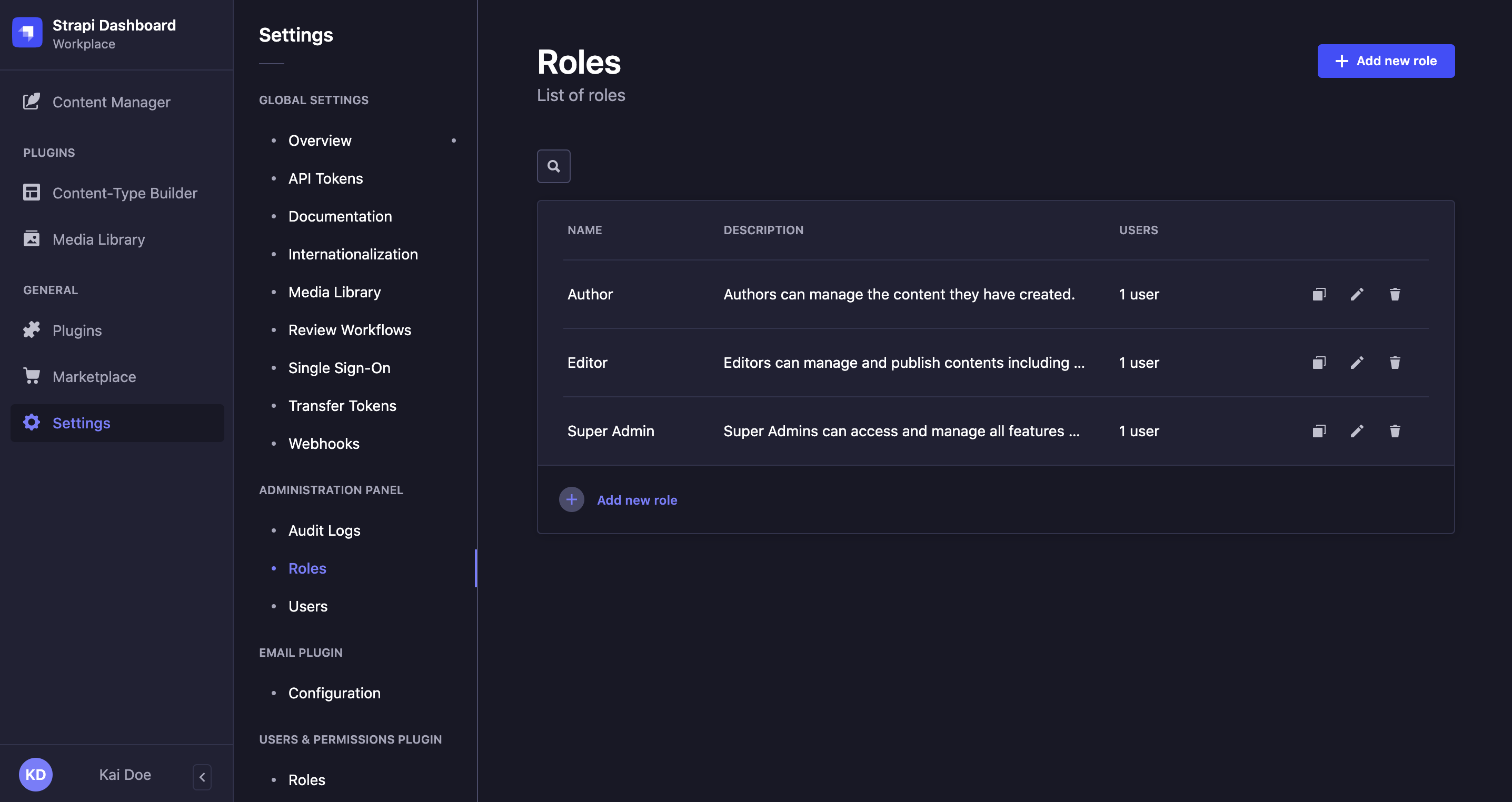This screenshot has width=1512, height=802.
Task: Delete the Super Admin role
Action: tap(1395, 430)
